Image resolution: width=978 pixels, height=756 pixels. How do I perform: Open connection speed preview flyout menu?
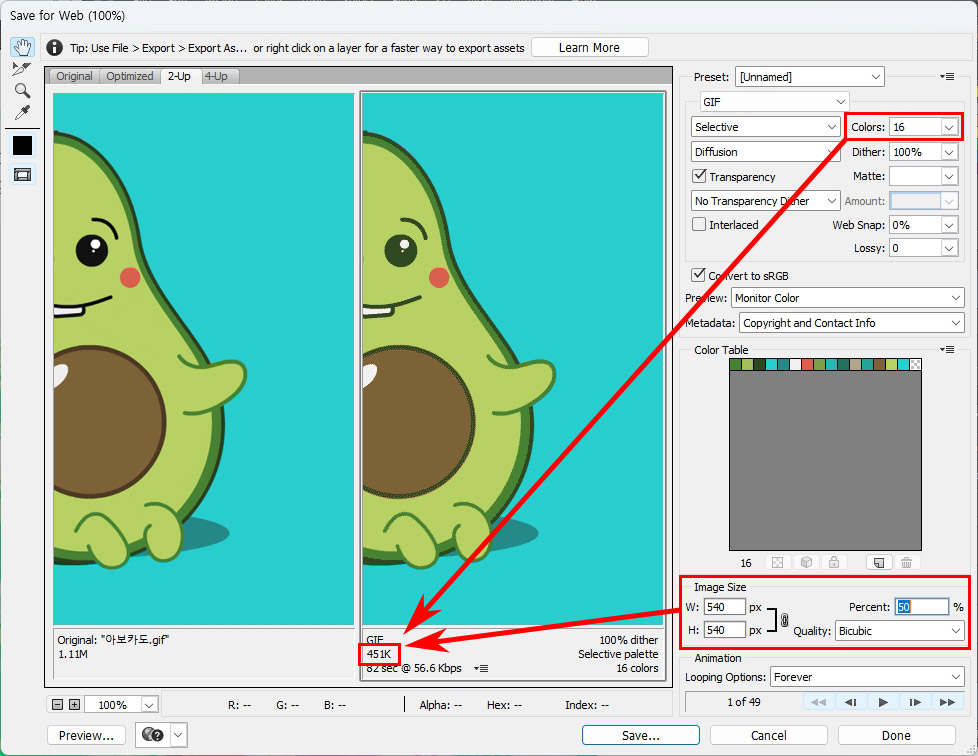(481, 668)
